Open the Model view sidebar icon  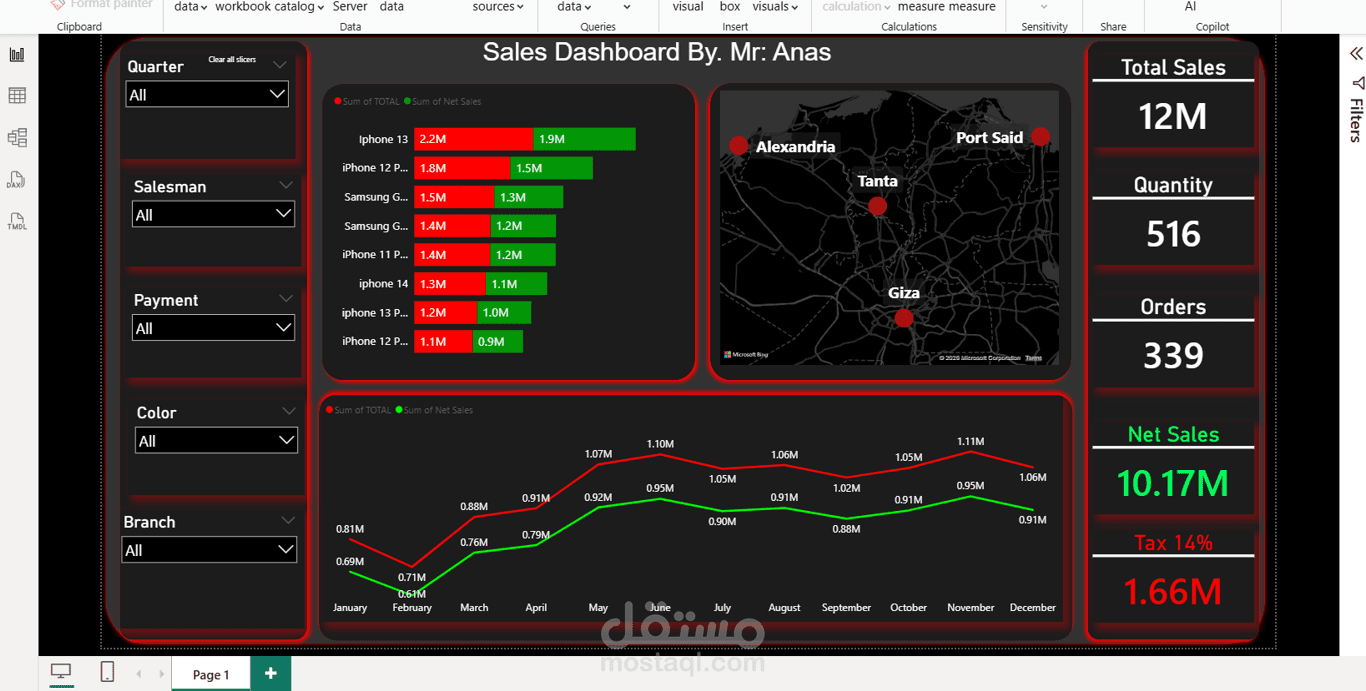pos(17,138)
